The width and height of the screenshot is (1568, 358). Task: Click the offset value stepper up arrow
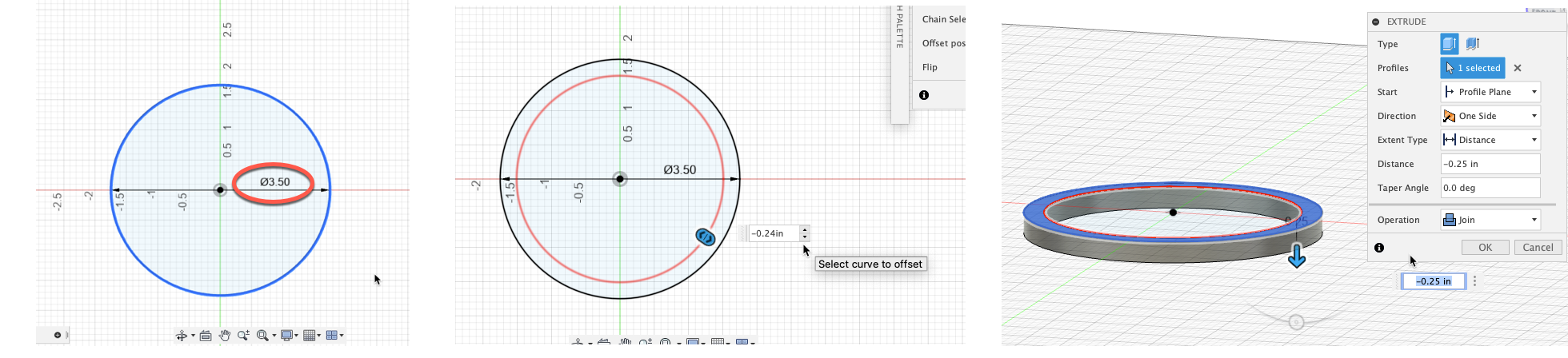pos(805,229)
